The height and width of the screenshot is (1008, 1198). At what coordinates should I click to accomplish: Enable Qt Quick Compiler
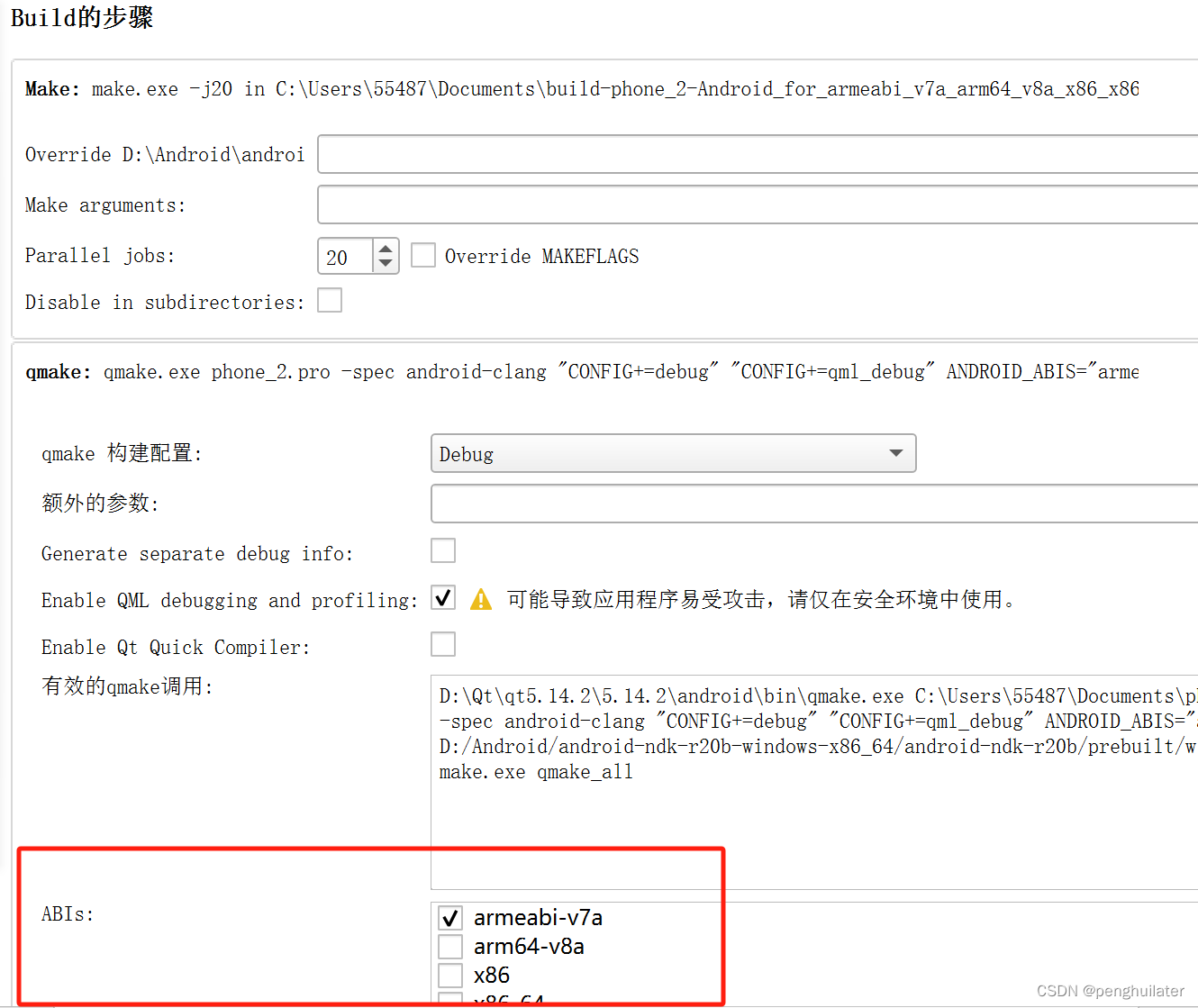pyautogui.click(x=443, y=644)
